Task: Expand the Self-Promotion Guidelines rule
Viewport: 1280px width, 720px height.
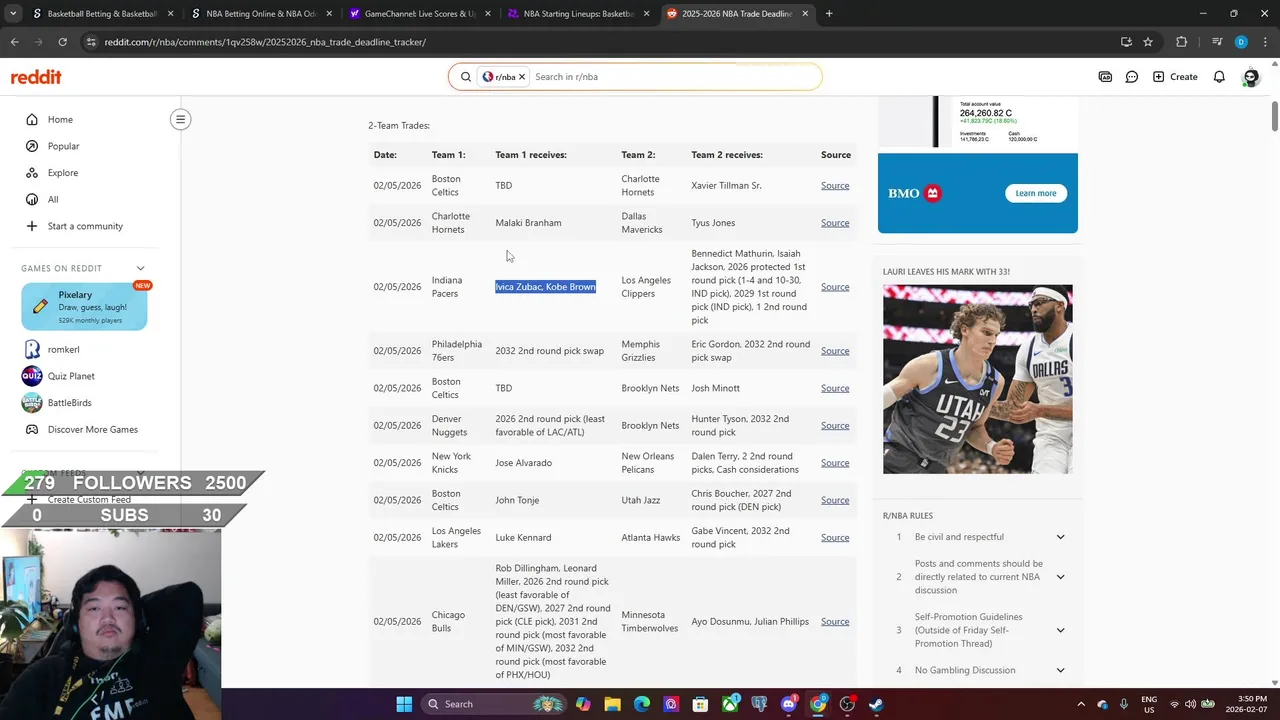Action: [x=1060, y=630]
